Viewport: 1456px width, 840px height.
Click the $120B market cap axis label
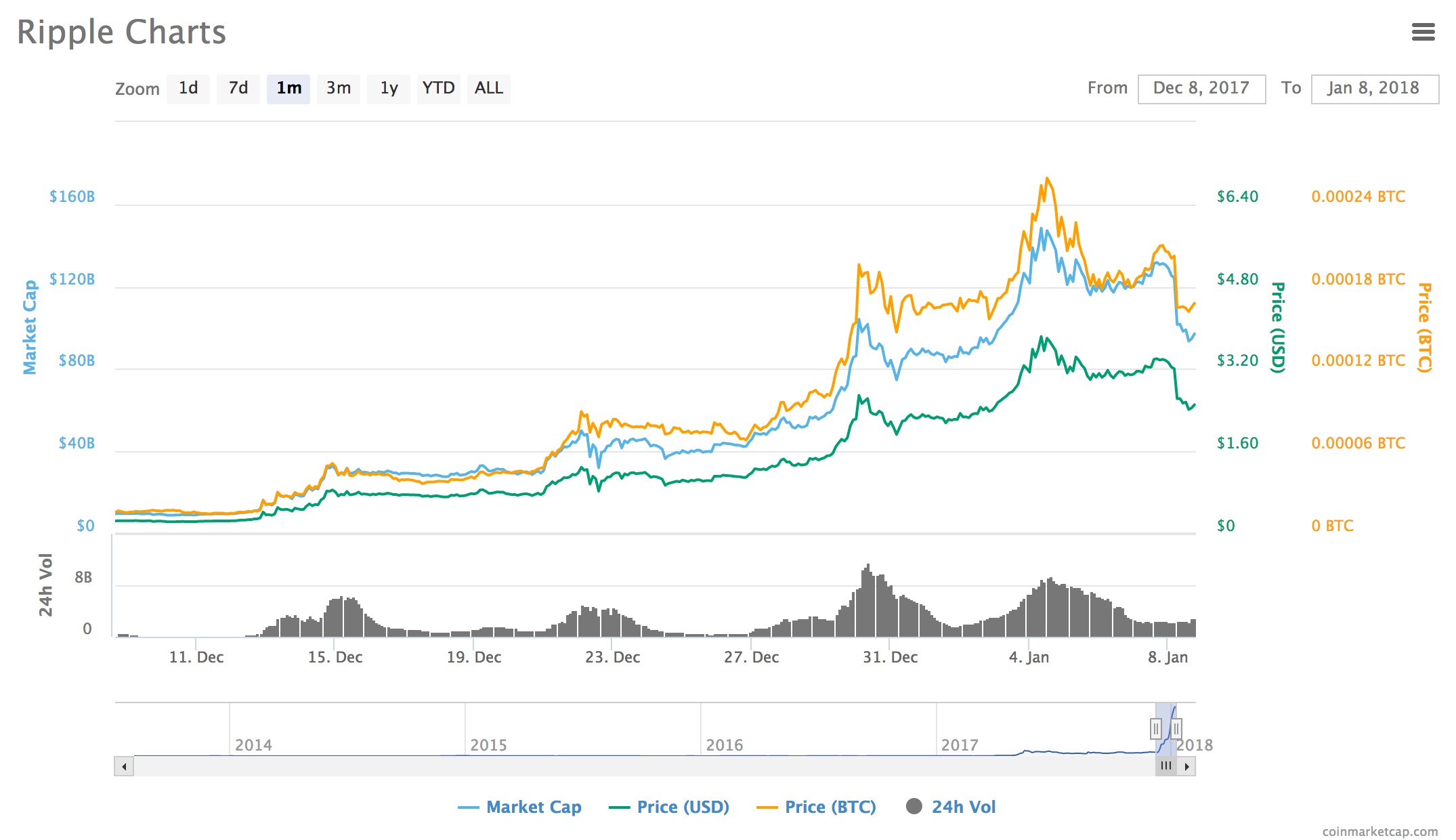[72, 279]
